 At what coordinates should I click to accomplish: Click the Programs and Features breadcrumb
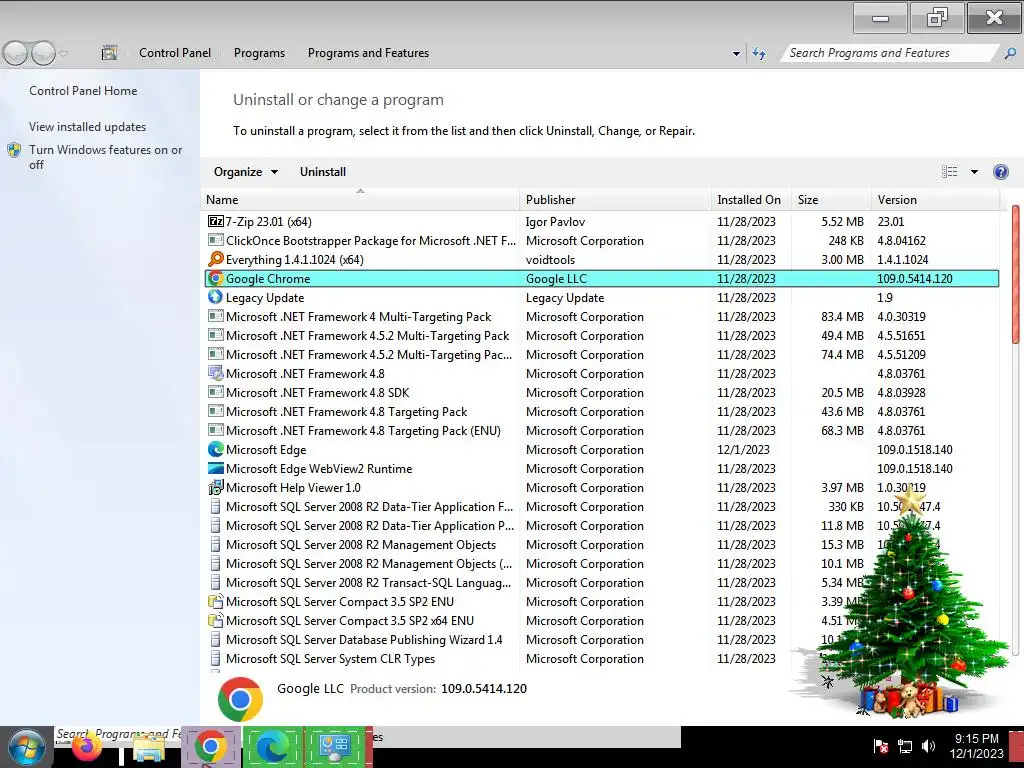click(x=368, y=53)
